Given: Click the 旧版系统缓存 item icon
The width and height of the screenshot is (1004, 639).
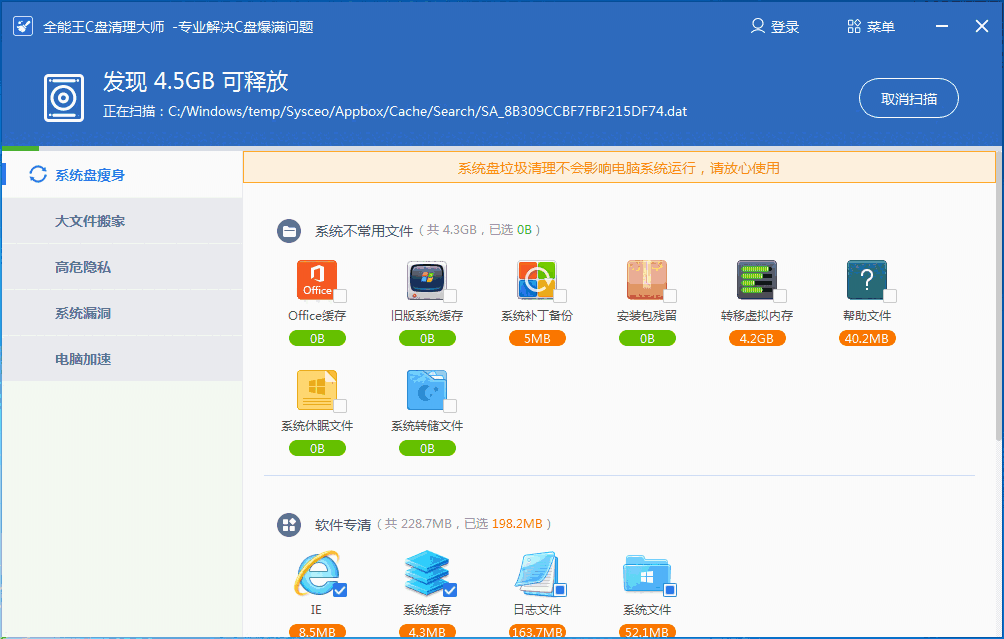Looking at the screenshot, I should point(428,280).
